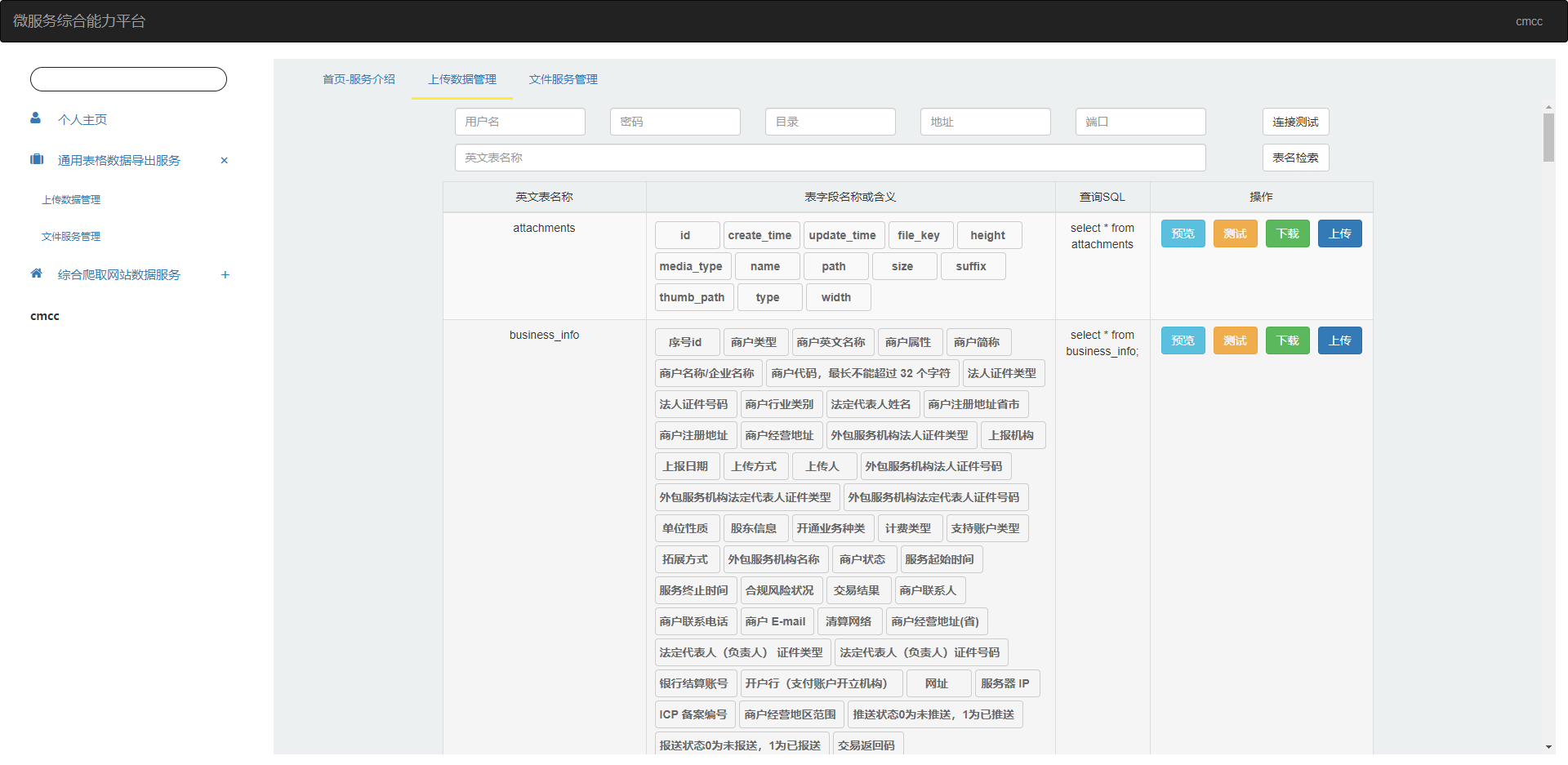Expand 综合爬取网站数据服务 with the + icon
Image resolution: width=1568 pixels, height=765 pixels.
pos(225,275)
